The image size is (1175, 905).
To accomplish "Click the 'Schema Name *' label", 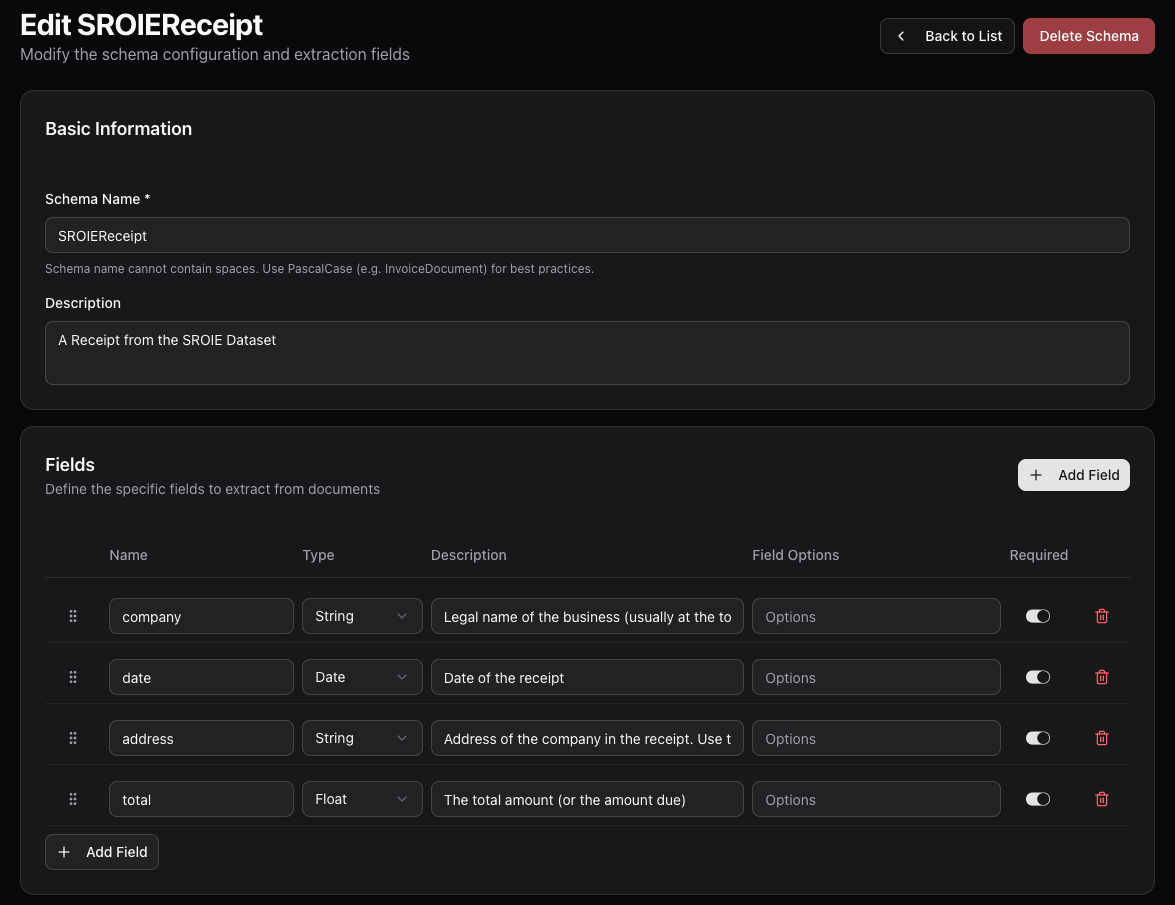I will 97,199.
